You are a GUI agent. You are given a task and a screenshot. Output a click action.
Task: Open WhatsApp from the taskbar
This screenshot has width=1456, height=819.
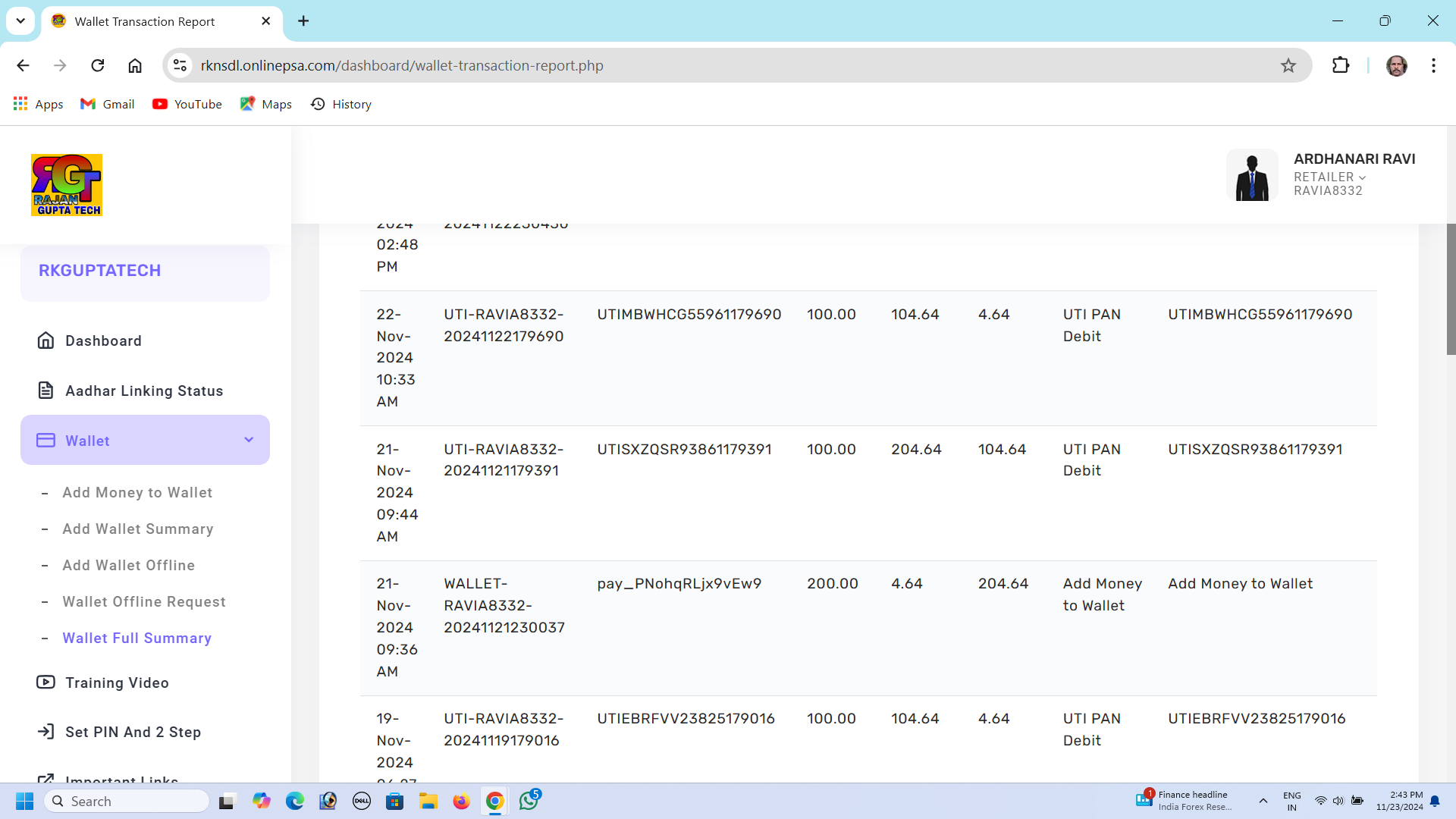529,801
